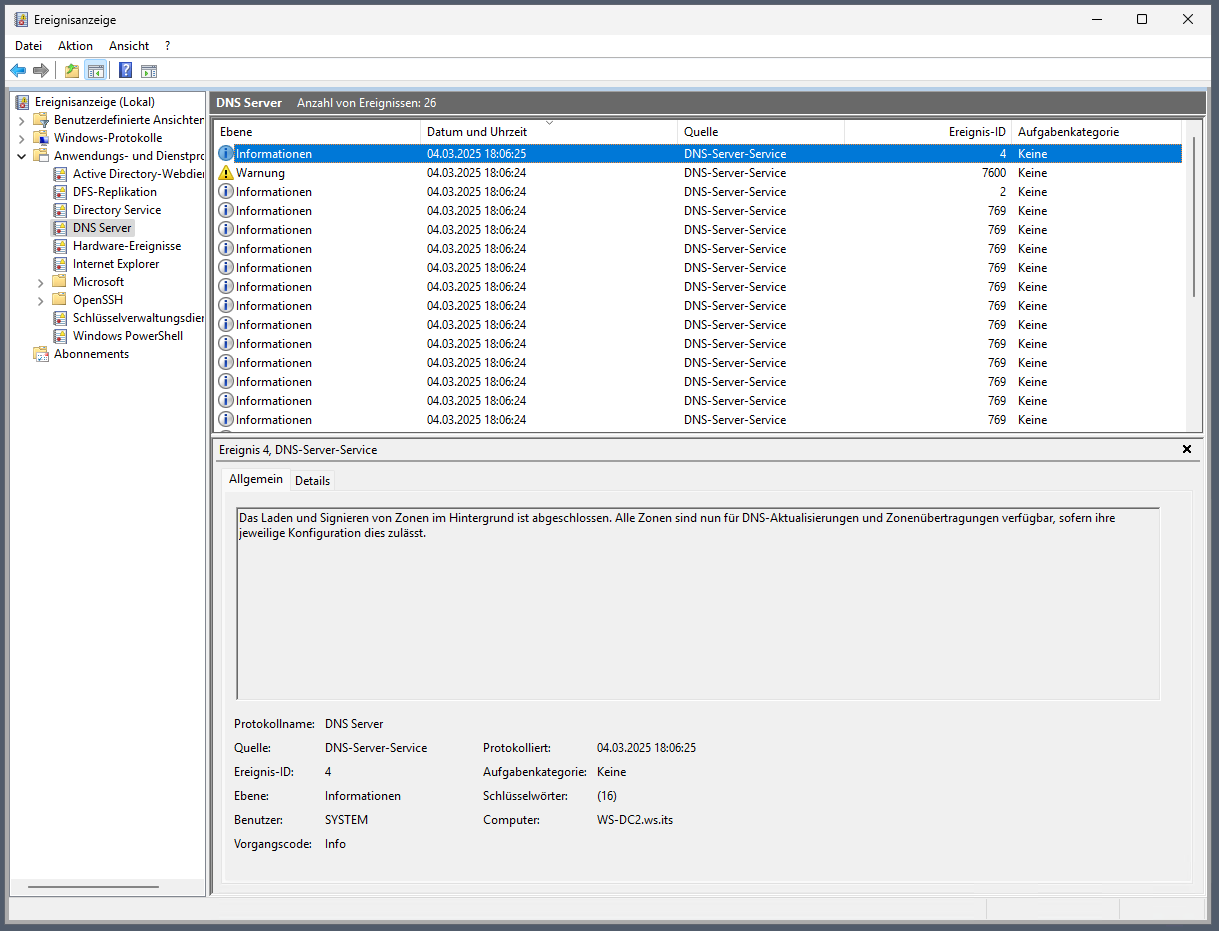Click the Quelle value DNS-Server-Service in details
1219x931 pixels.
pyautogui.click(x=376, y=748)
